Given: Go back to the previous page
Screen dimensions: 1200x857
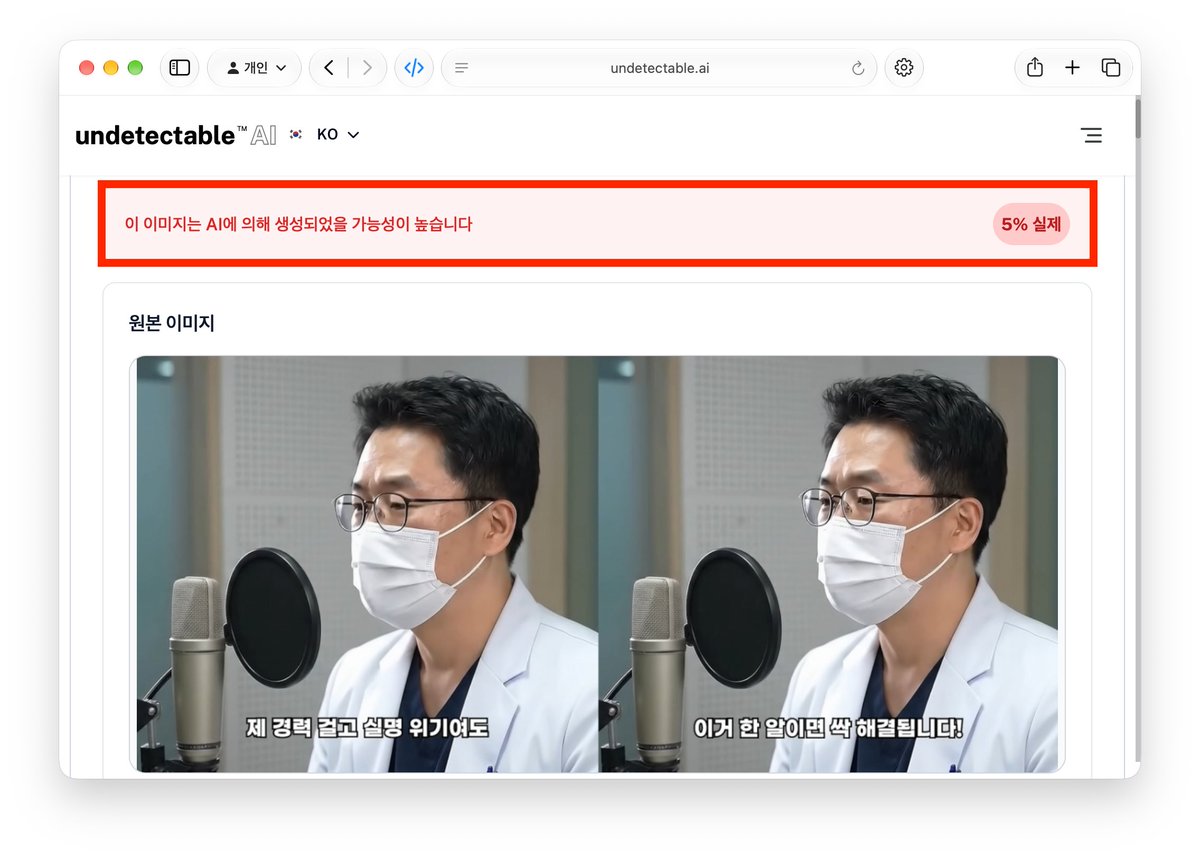Looking at the screenshot, I should 329,68.
